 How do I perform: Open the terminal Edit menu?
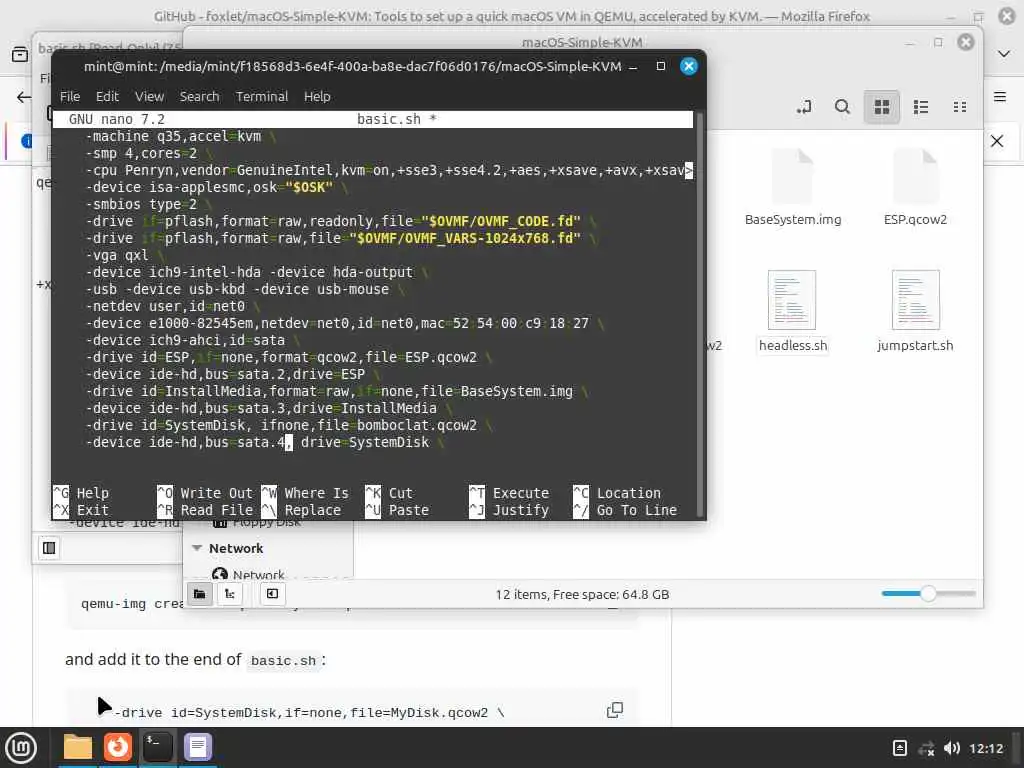point(107,96)
